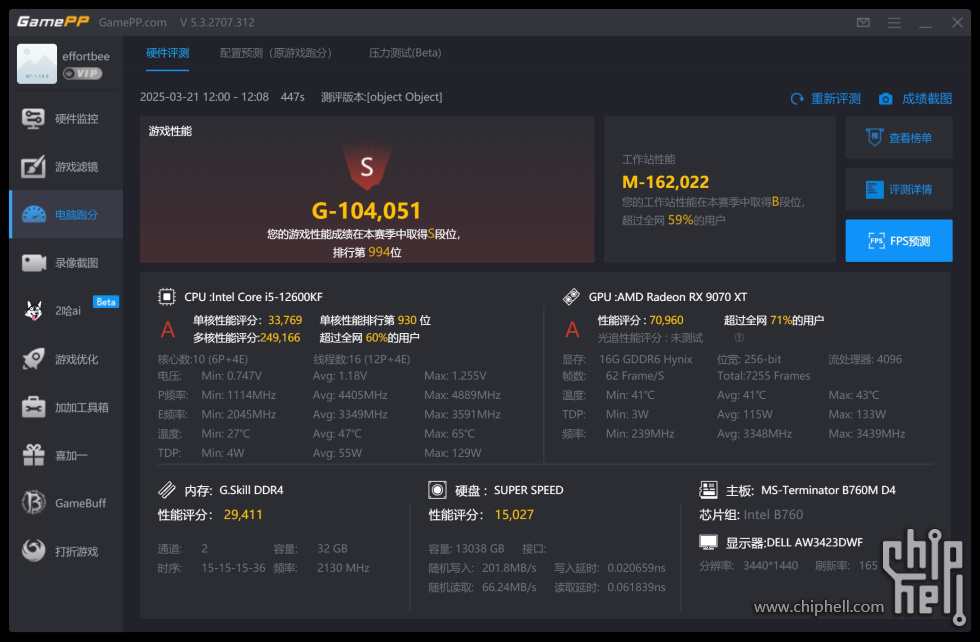
Task: Click the 排行第 994位 ranking text
Action: pos(367,252)
